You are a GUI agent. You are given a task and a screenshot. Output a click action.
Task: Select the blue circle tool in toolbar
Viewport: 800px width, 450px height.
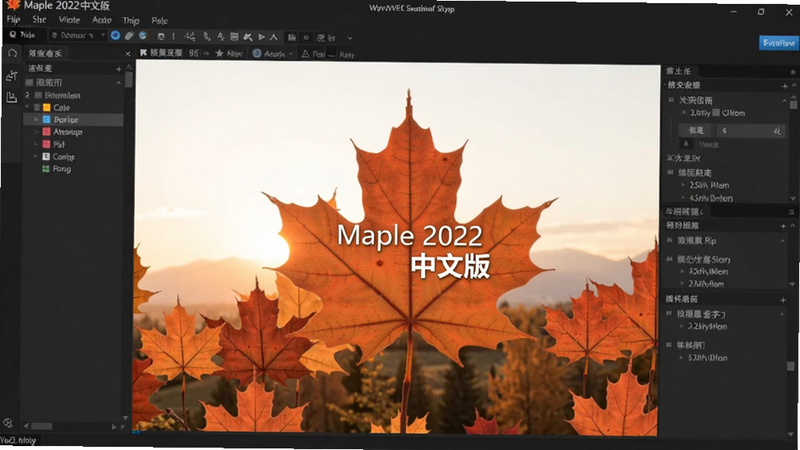(115, 35)
